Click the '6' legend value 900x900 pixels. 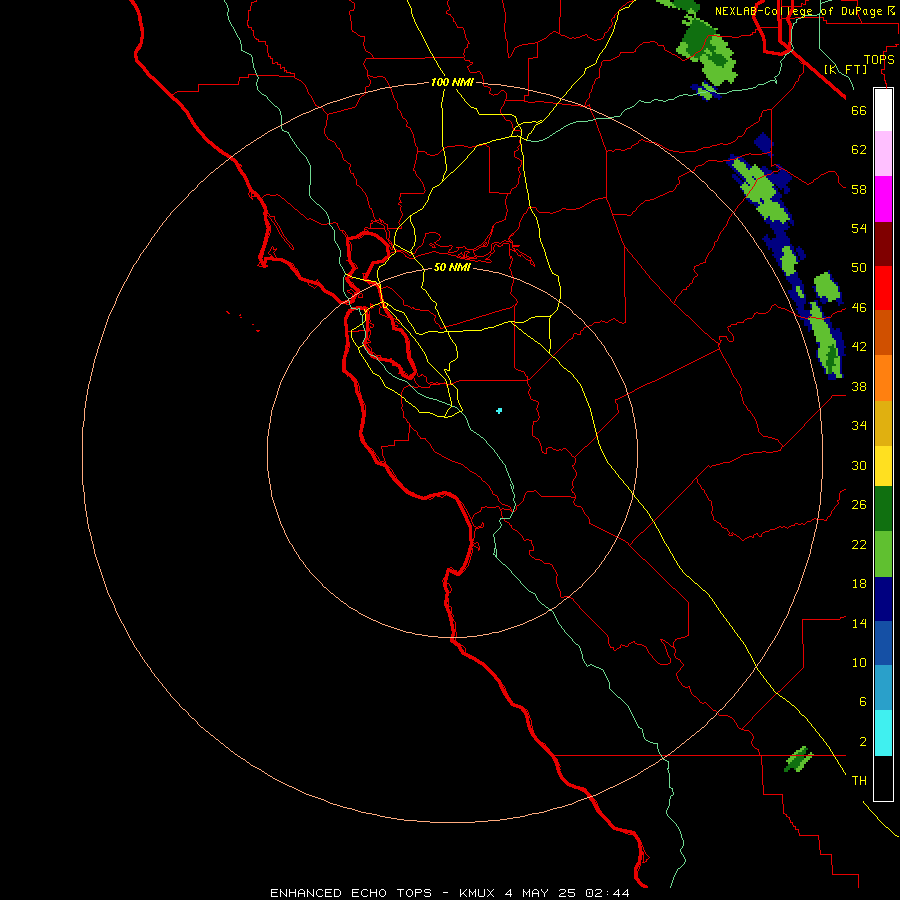[862, 701]
